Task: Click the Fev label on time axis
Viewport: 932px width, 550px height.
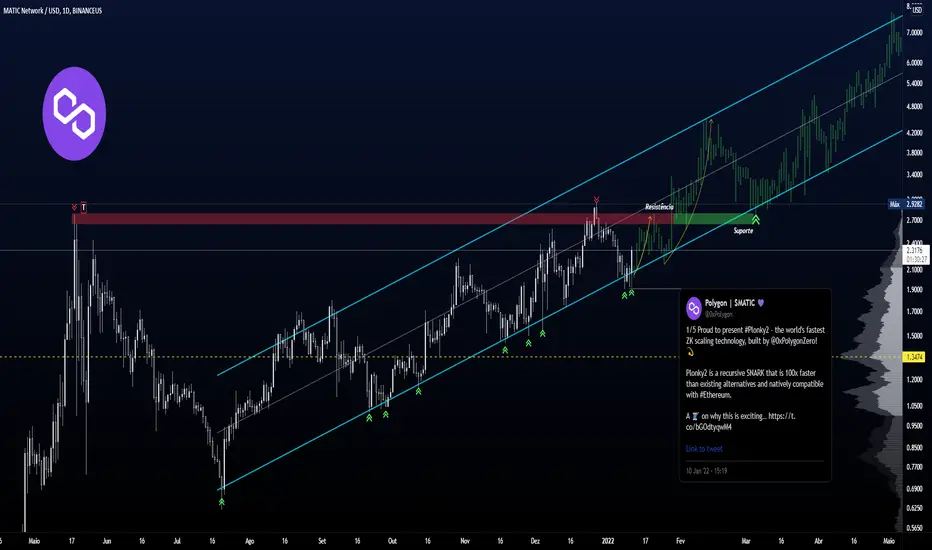Action: coord(681,541)
